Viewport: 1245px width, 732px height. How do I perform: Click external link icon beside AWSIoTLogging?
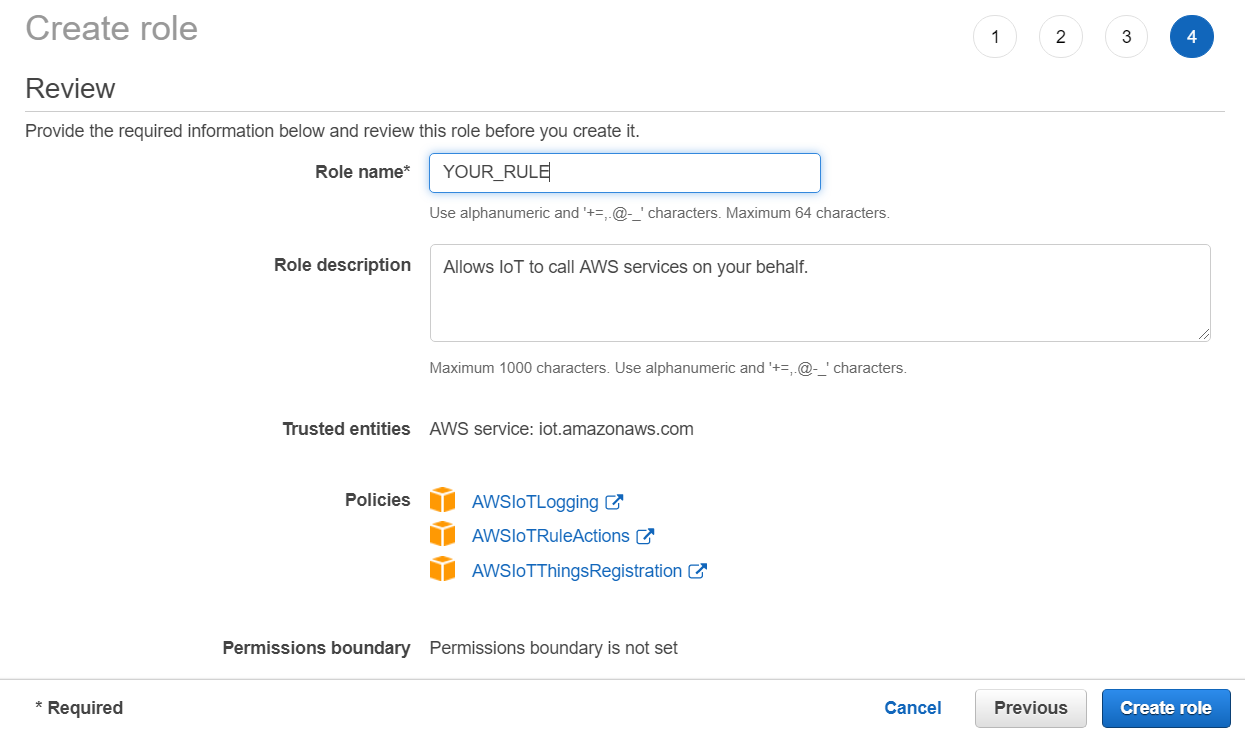615,502
